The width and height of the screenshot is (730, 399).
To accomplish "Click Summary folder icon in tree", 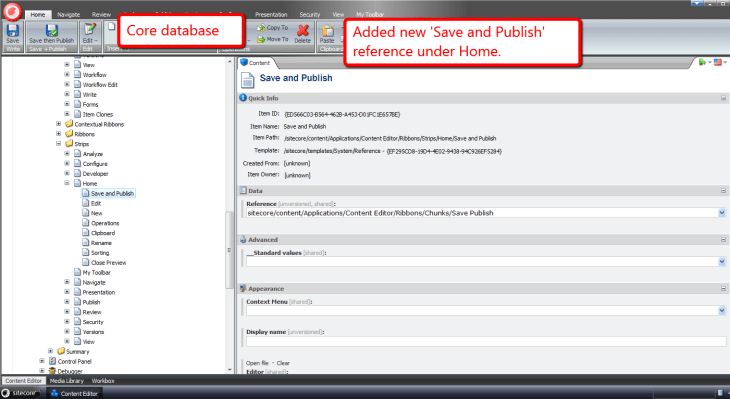I will pyautogui.click(x=61, y=351).
